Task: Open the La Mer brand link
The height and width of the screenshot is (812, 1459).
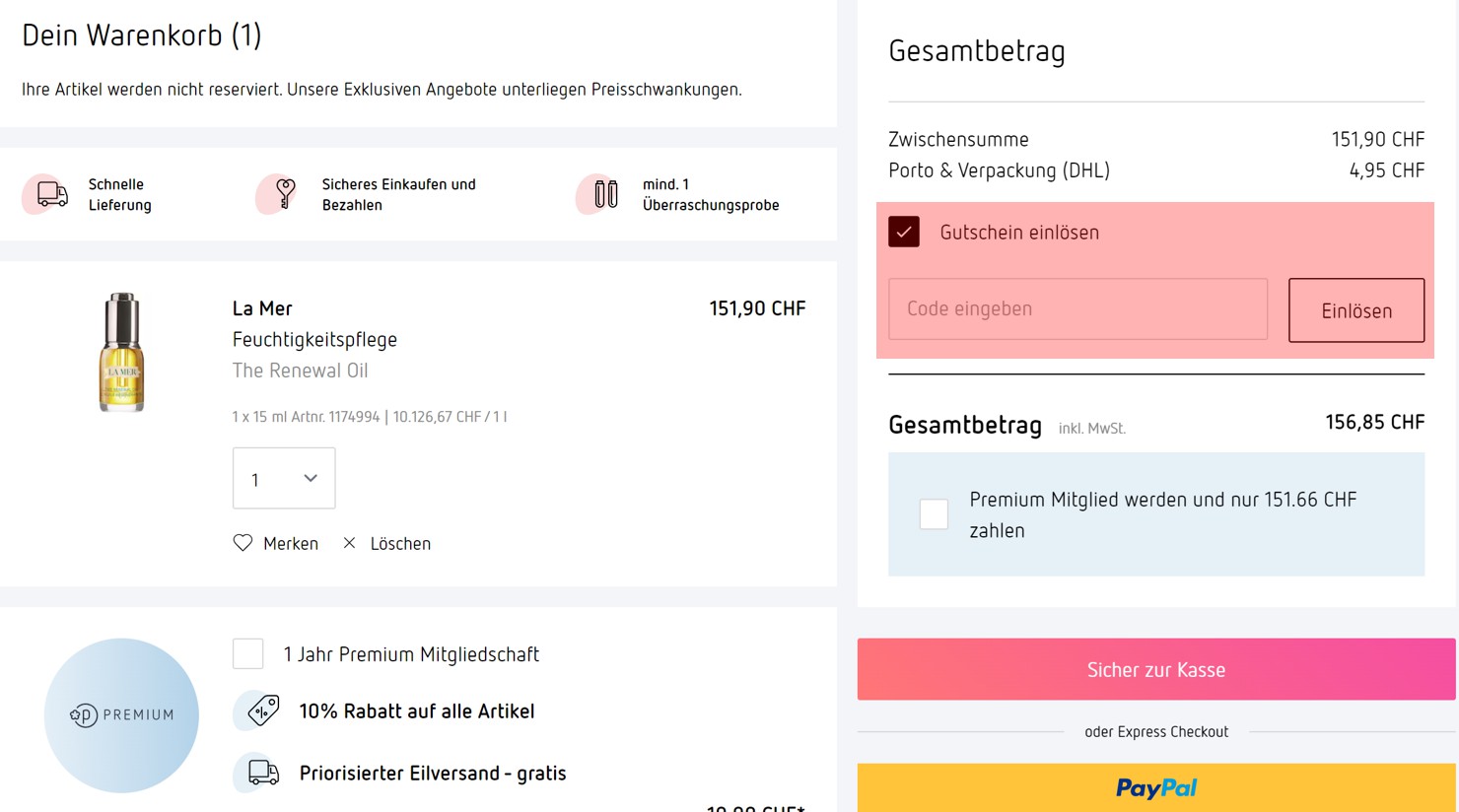Action: pyautogui.click(x=262, y=308)
